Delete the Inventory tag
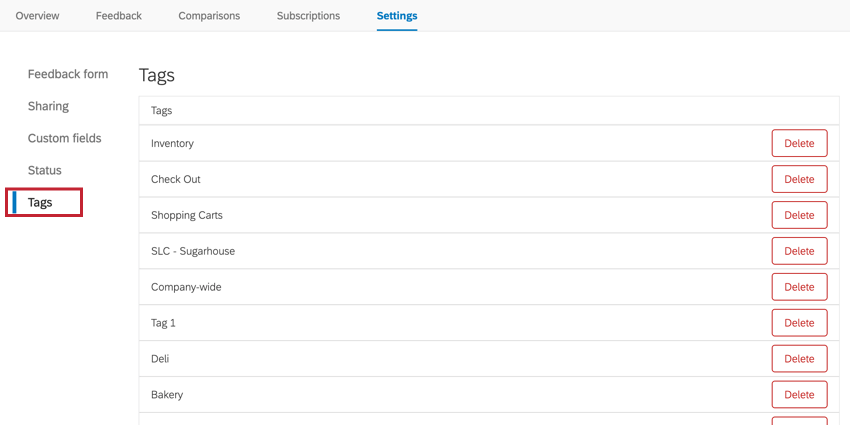Image resolution: width=850 pixels, height=425 pixels. [799, 143]
